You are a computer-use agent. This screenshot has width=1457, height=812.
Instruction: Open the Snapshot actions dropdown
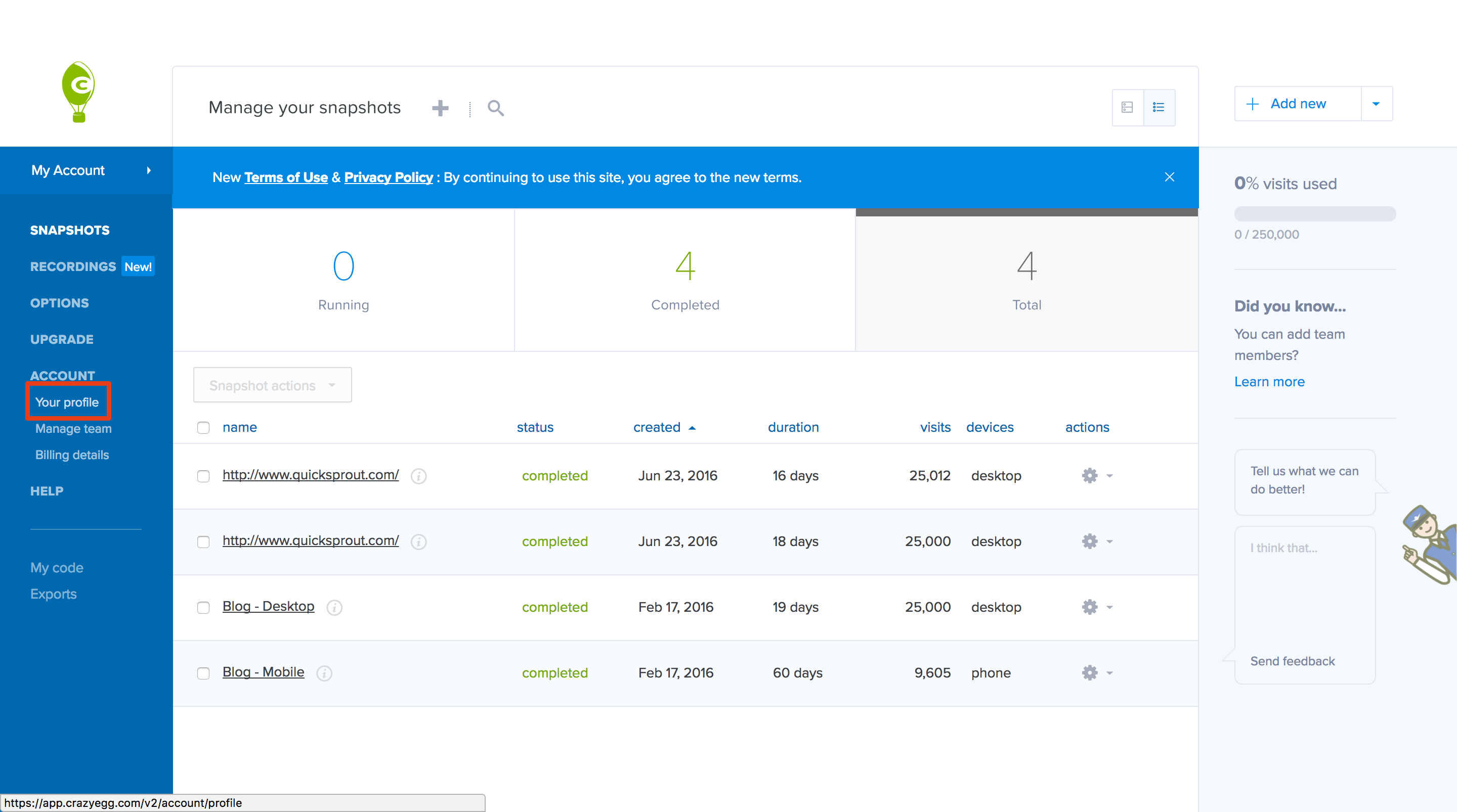coord(272,385)
